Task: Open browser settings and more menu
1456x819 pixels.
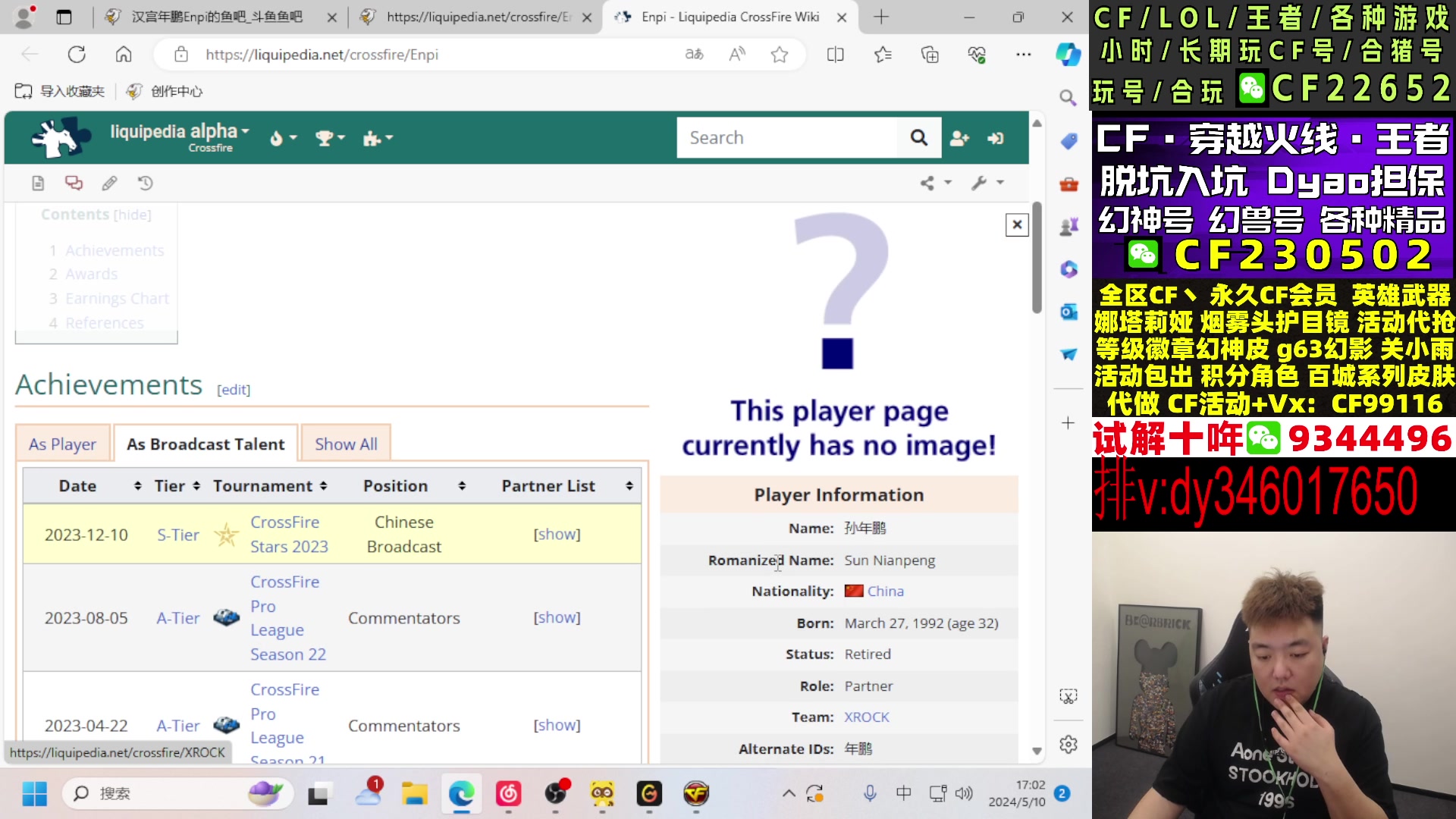Action: (x=1024, y=55)
